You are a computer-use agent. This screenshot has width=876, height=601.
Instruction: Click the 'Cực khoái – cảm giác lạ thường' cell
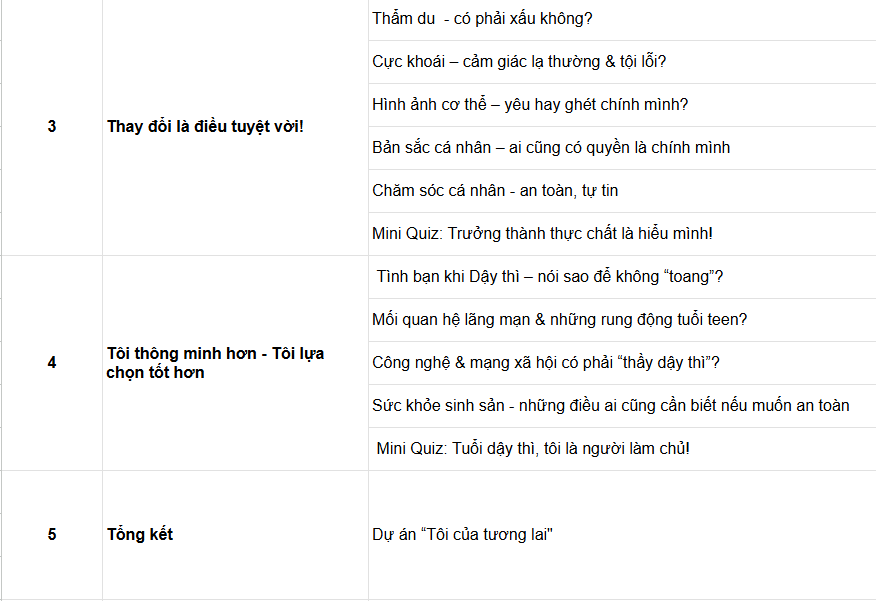(x=622, y=62)
